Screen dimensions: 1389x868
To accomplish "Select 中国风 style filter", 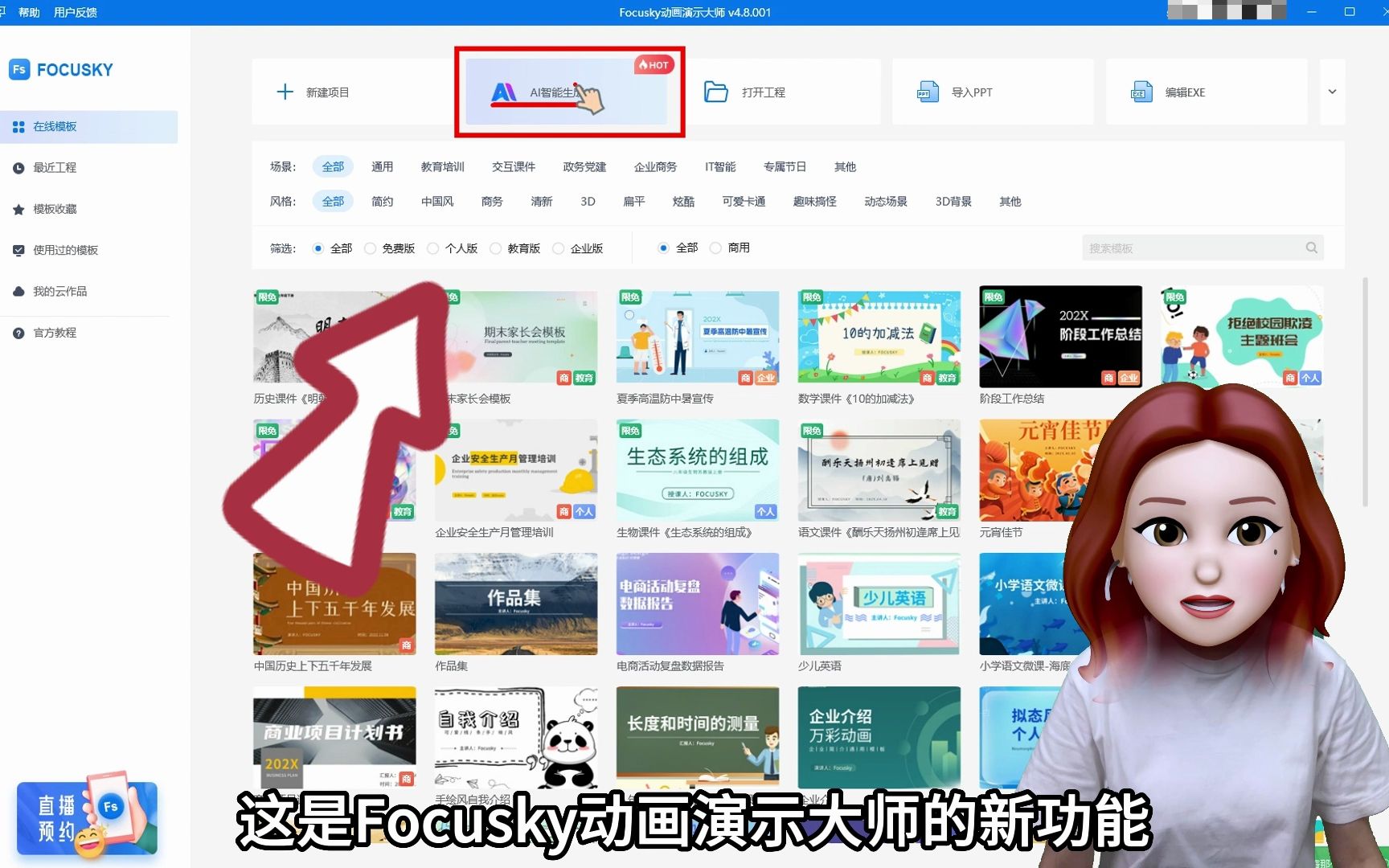I will 437,201.
